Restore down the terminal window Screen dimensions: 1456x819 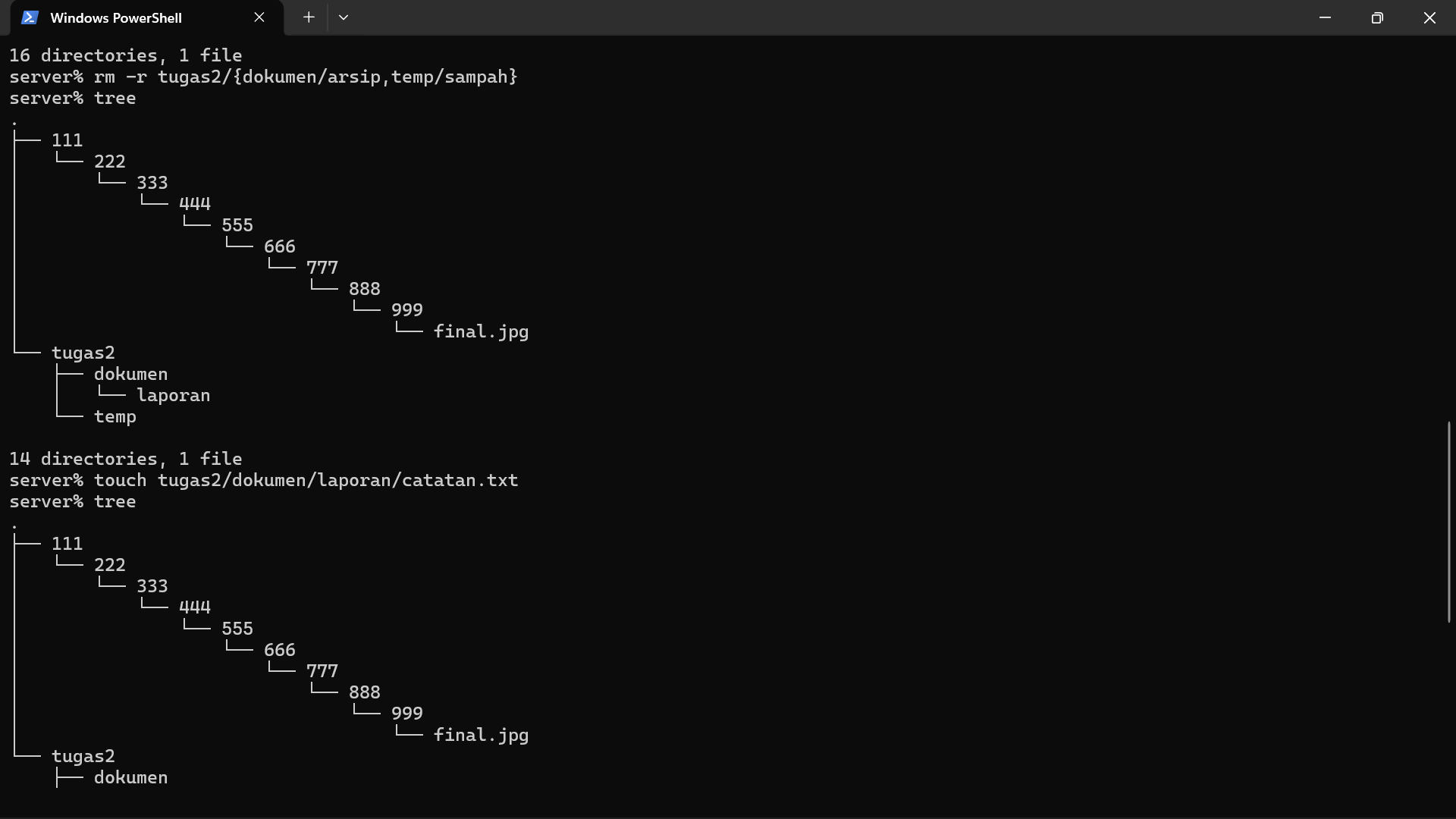tap(1377, 17)
